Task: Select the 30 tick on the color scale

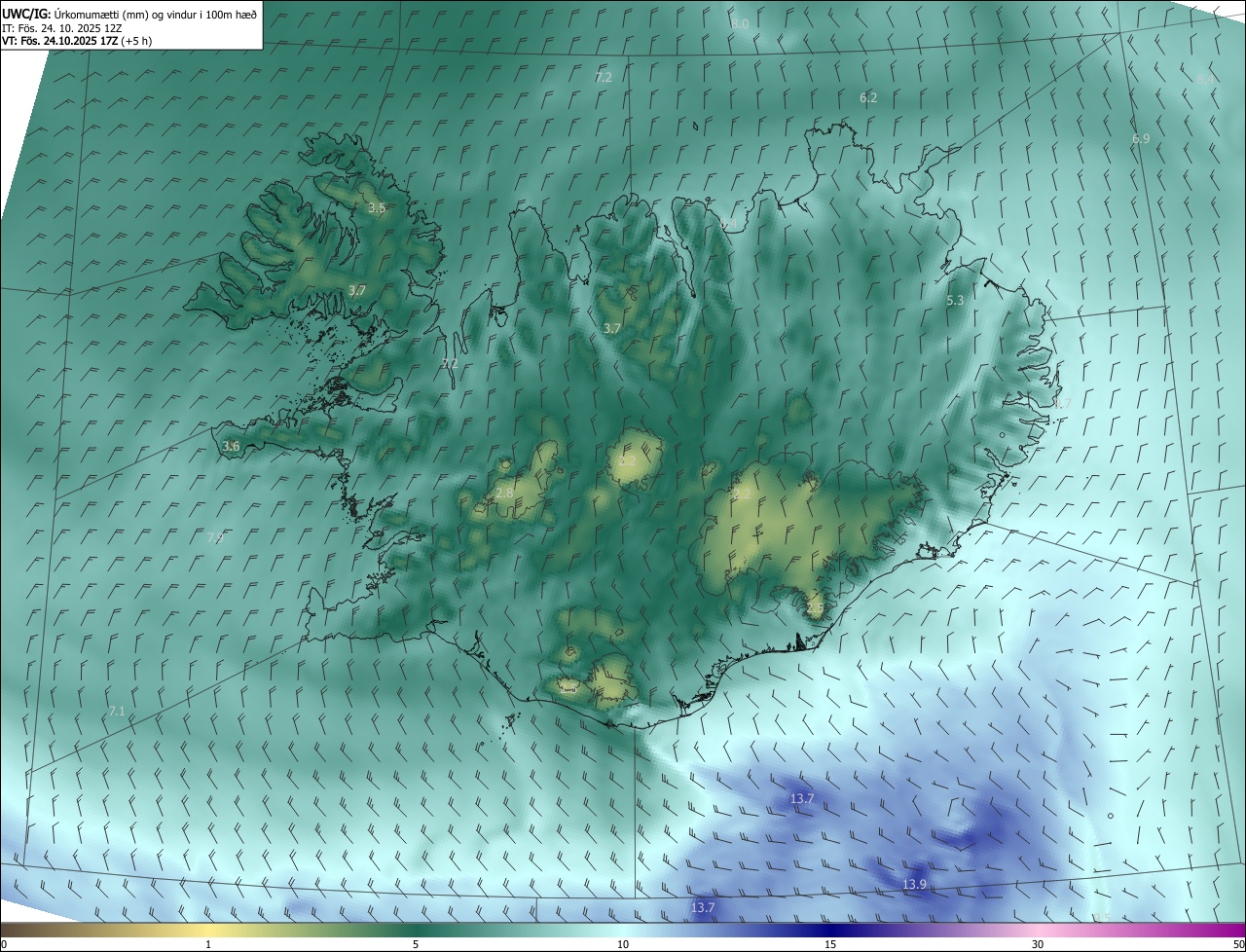Action: pyautogui.click(x=1038, y=944)
